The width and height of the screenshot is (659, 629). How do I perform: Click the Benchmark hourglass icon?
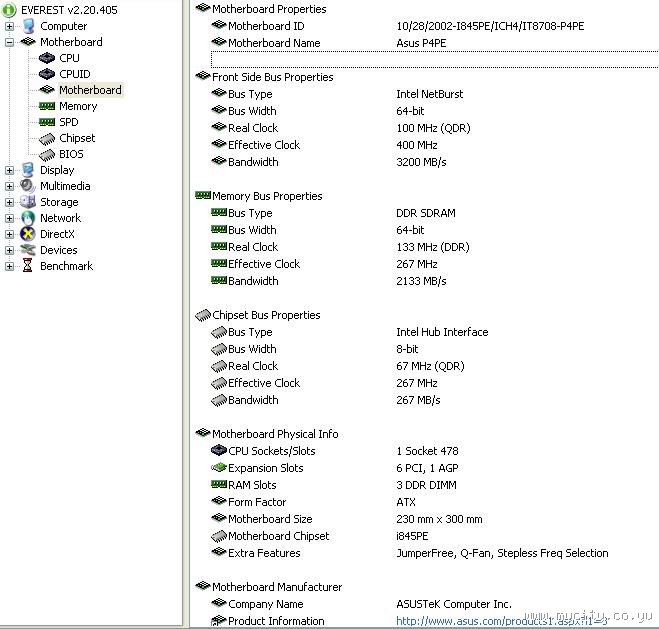click(x=28, y=266)
